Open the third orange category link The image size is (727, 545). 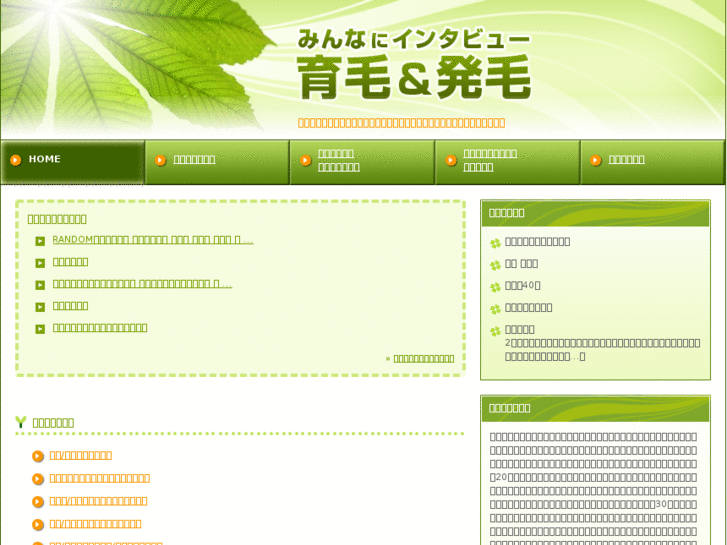[x=98, y=501]
